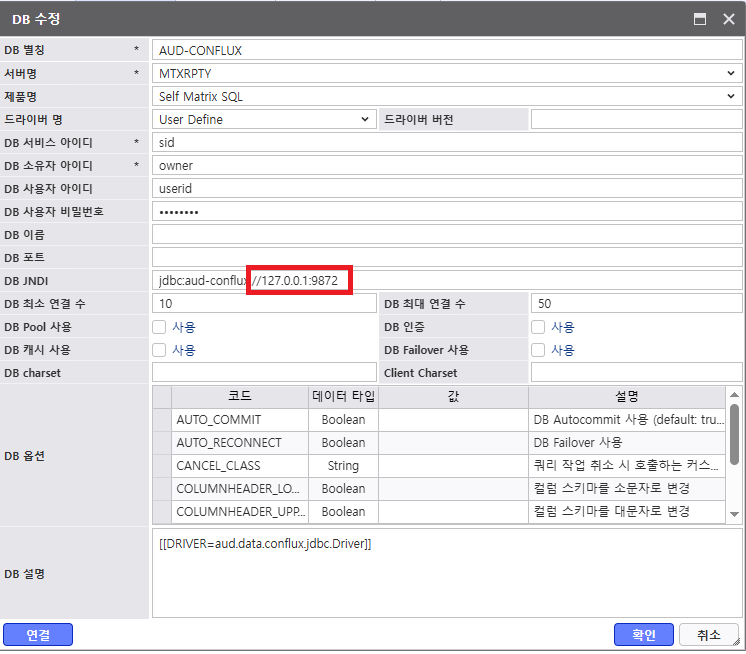Close the DB 수정 dialog
Viewport: 746px width, 654px height.
point(728,19)
